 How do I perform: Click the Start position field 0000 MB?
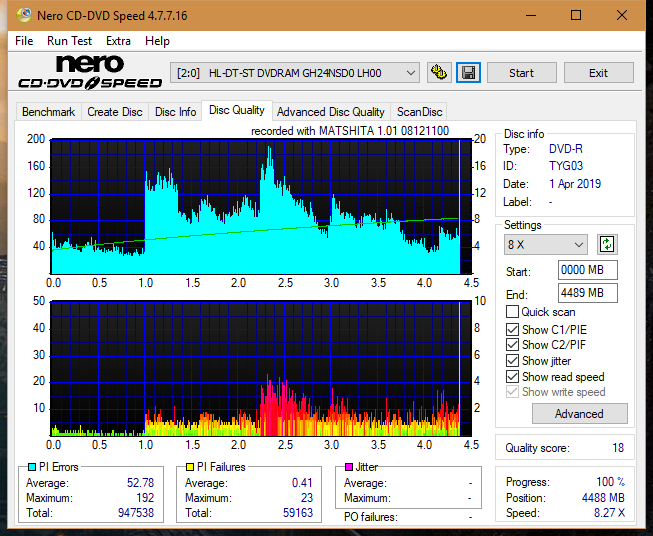tap(588, 270)
